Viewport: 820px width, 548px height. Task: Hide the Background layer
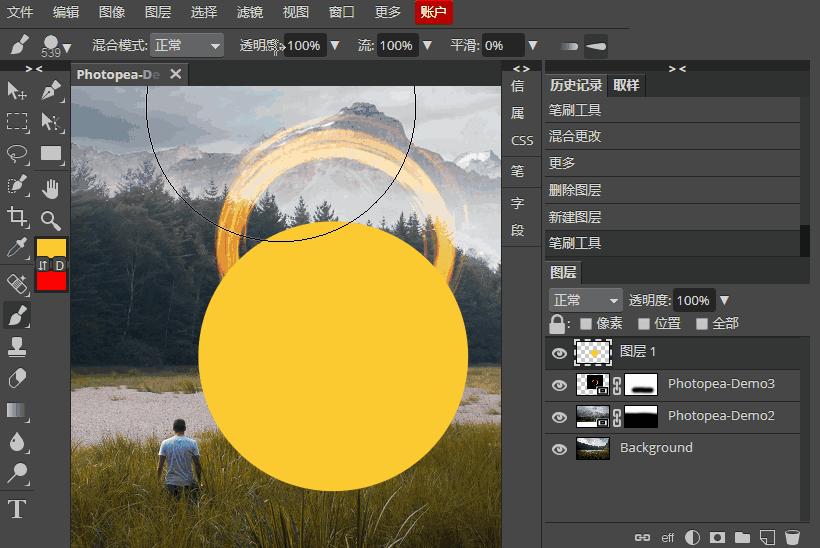point(559,449)
